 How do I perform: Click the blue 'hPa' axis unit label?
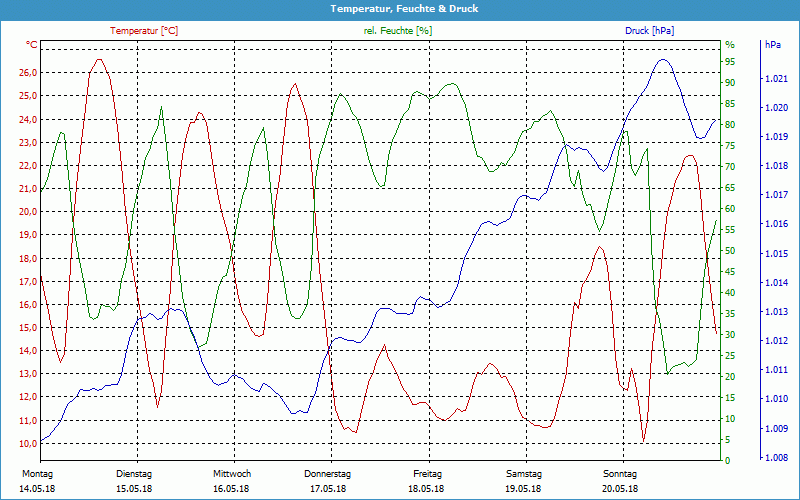click(773, 45)
